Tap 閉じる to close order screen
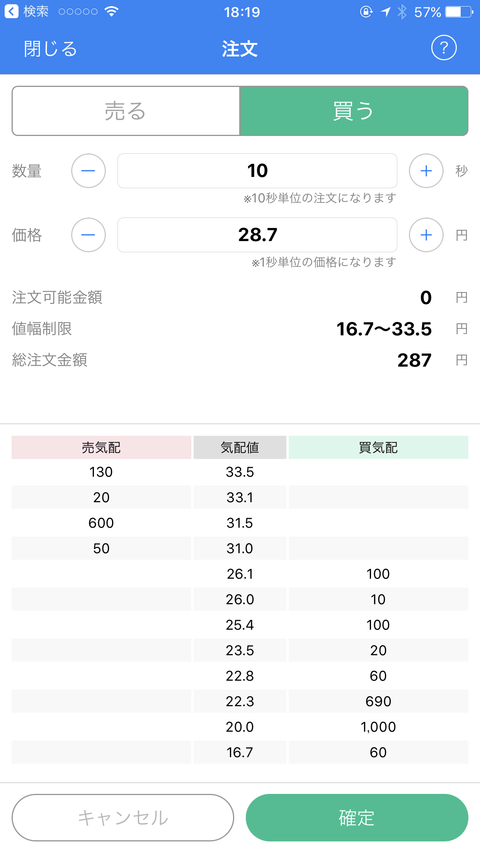 (51, 49)
